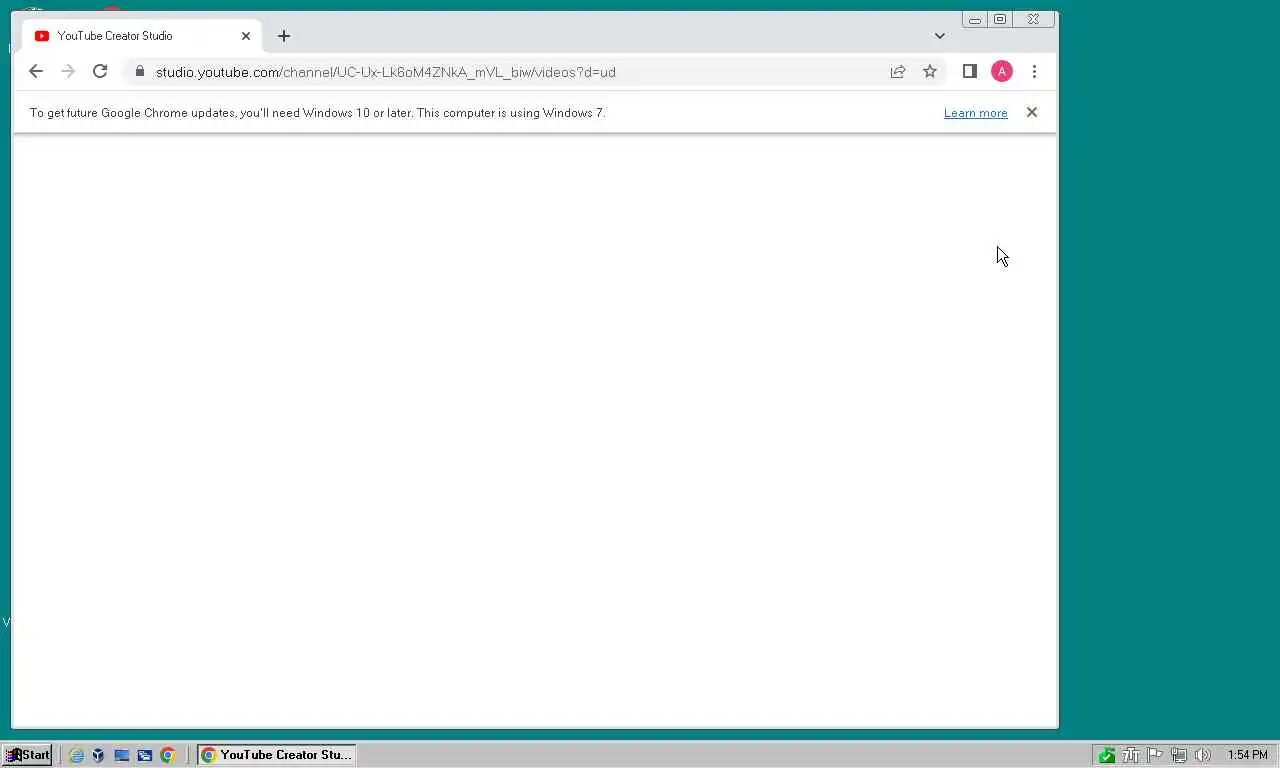
Task: Expand the tab search dropdown chevron
Action: (x=939, y=36)
